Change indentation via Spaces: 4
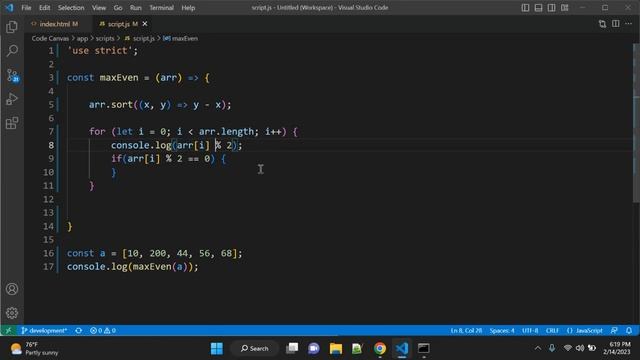 [x=502, y=330]
